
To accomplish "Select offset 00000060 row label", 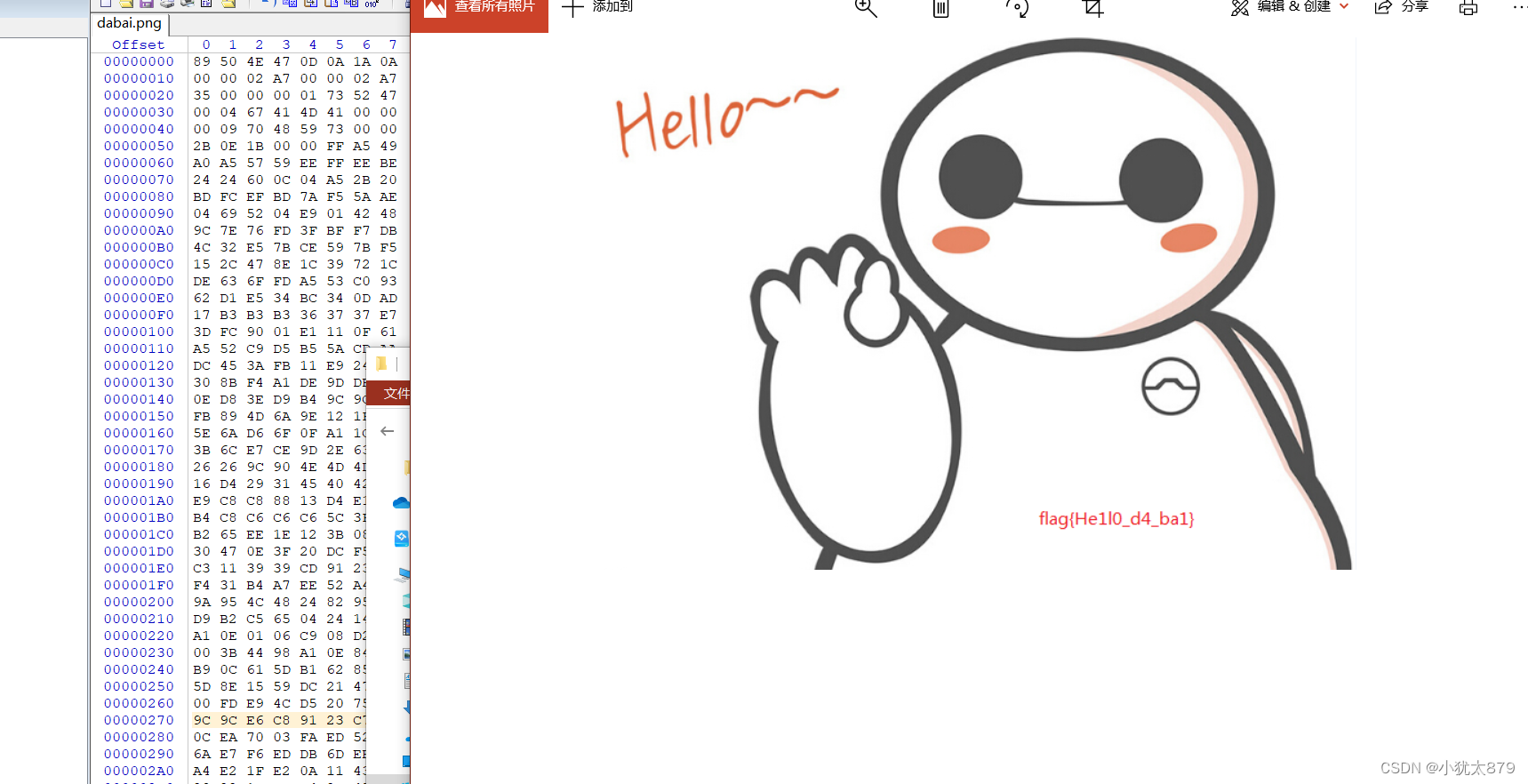I will click(x=140, y=163).
